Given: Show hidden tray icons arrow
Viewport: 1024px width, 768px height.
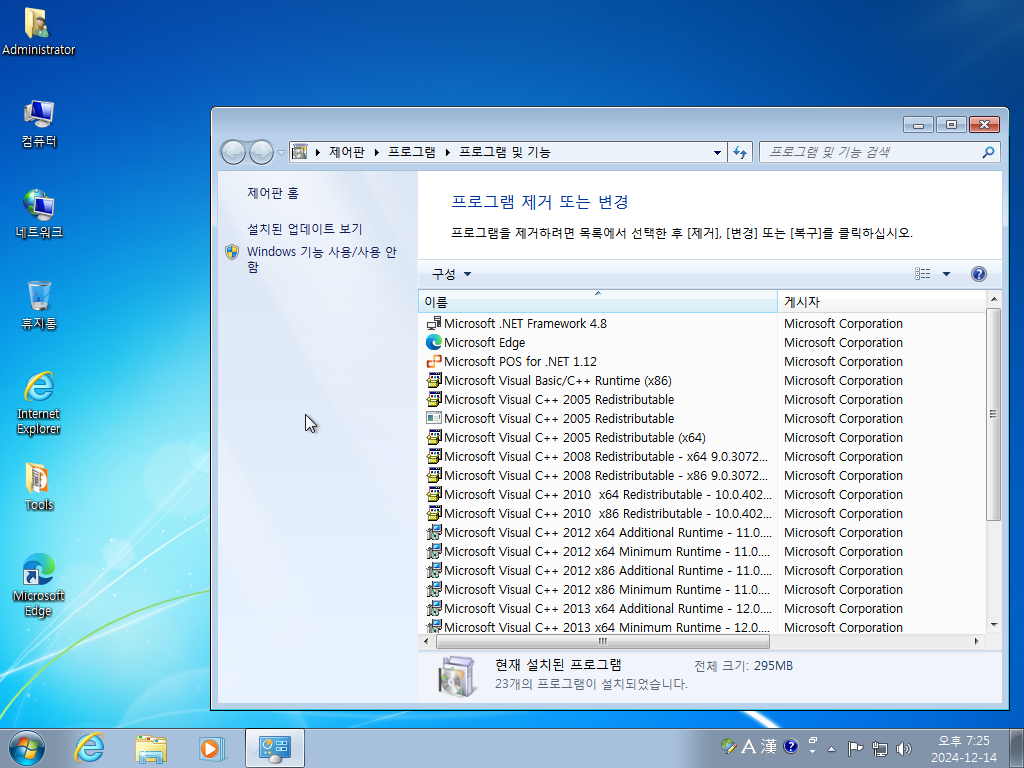Looking at the screenshot, I should click(831, 748).
